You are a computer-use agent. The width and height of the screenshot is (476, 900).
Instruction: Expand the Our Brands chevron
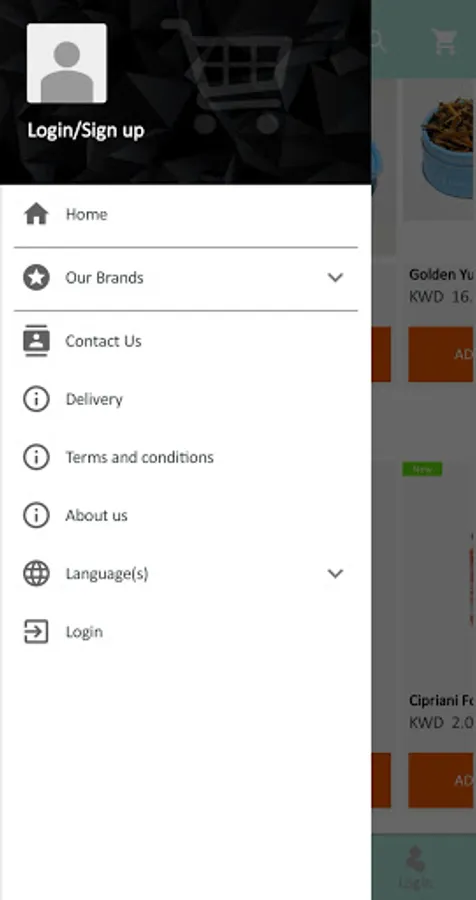(335, 278)
